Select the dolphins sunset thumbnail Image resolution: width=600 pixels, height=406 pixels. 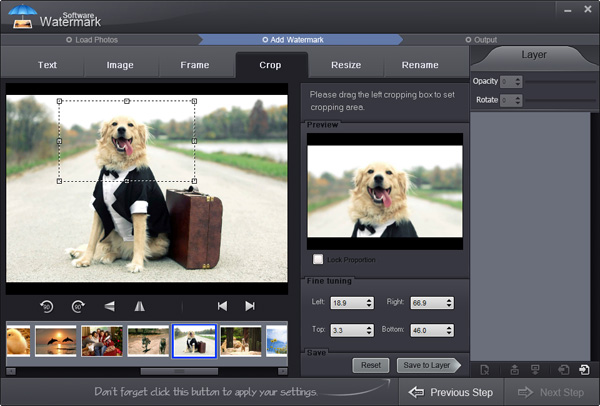55,341
